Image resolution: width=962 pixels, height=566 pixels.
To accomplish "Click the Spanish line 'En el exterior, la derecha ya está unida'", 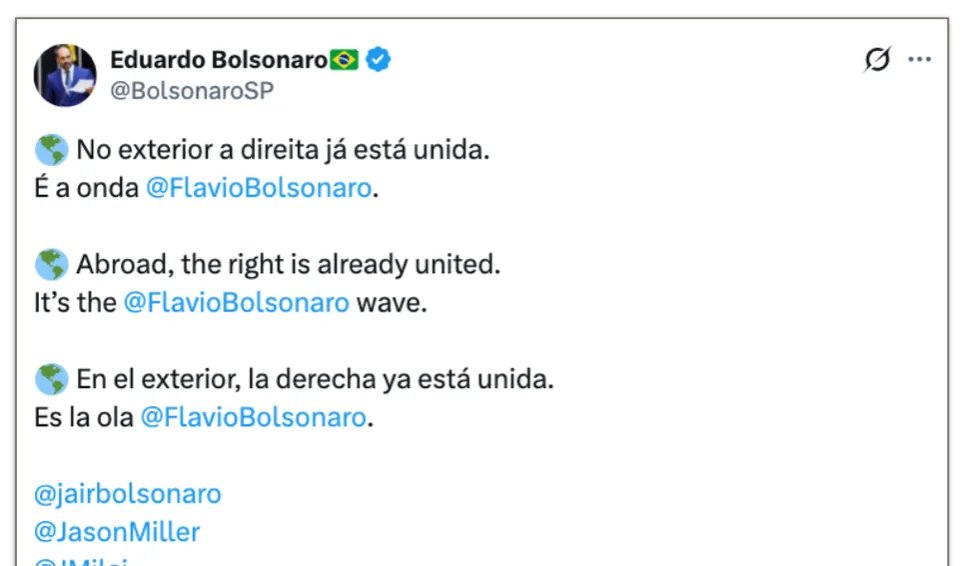I will point(314,380).
